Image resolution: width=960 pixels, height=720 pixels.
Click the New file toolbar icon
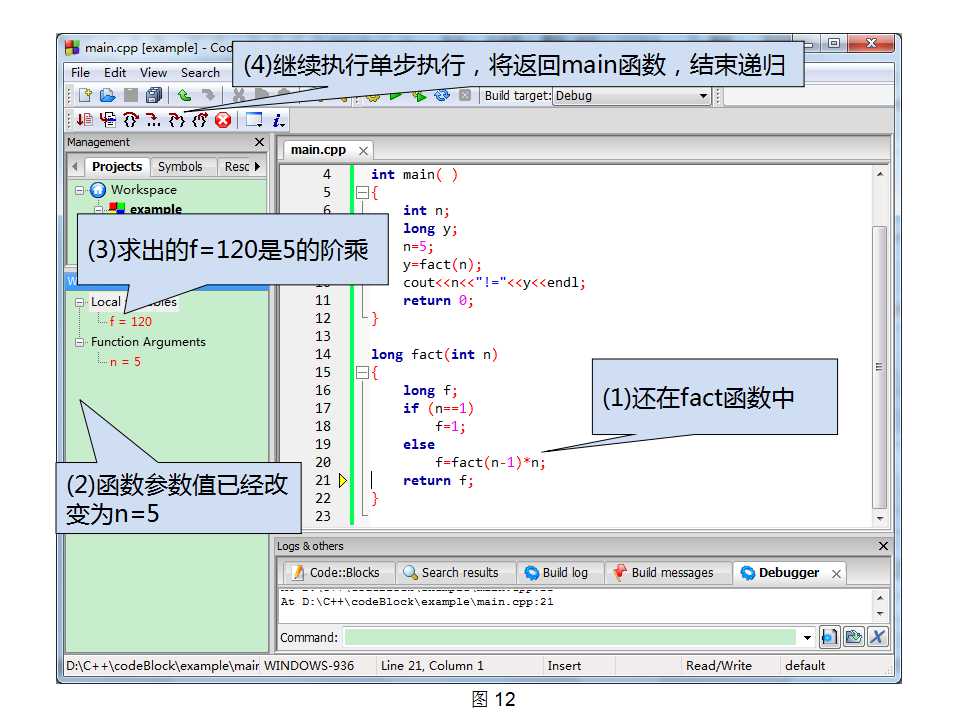85,96
